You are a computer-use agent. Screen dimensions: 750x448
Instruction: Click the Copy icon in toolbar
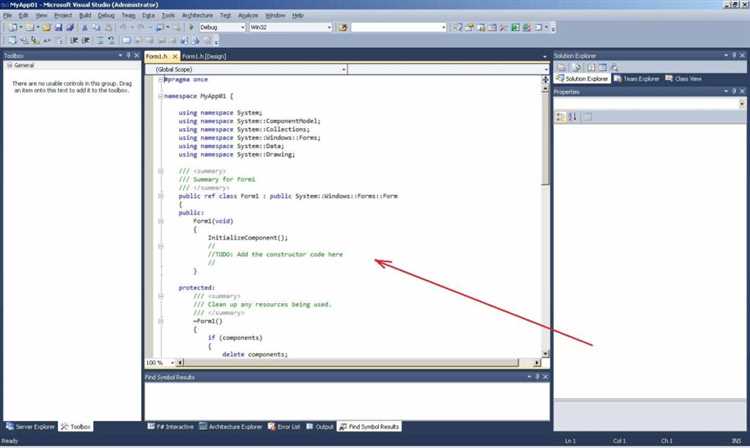[96, 27]
